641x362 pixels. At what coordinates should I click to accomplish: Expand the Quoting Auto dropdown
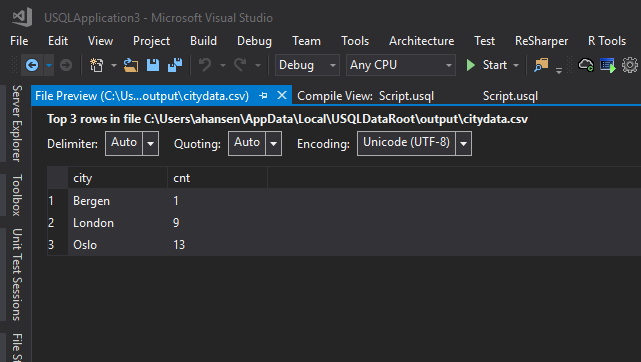pyautogui.click(x=273, y=143)
